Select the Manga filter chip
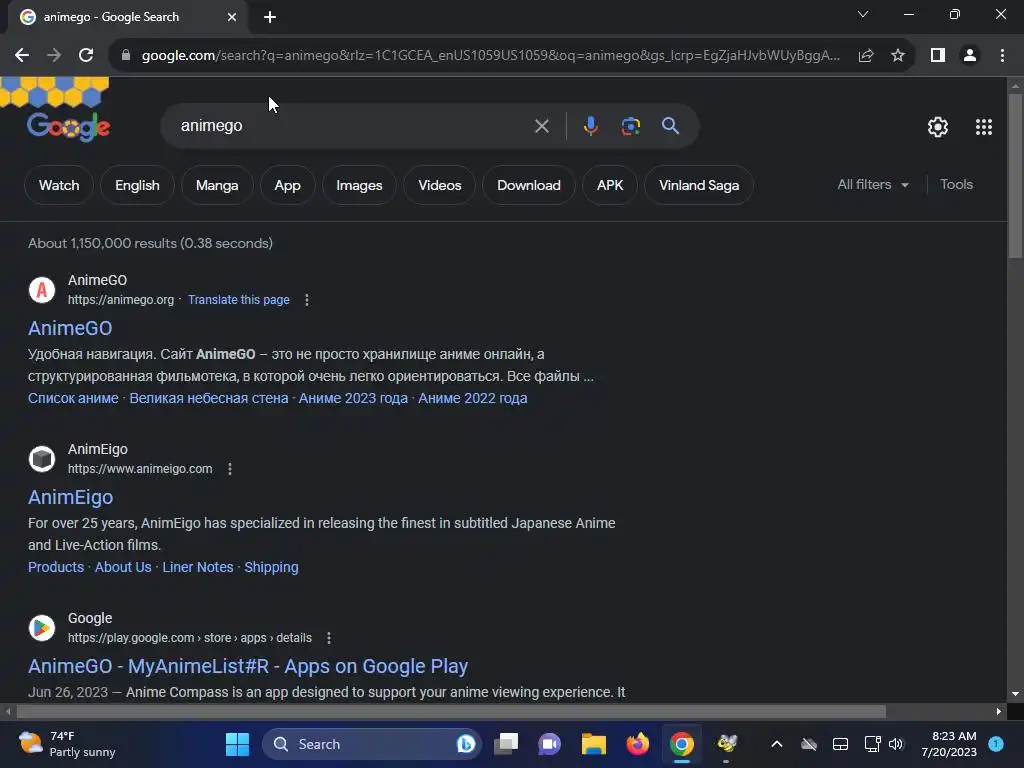The height and width of the screenshot is (768, 1024). pos(217,185)
